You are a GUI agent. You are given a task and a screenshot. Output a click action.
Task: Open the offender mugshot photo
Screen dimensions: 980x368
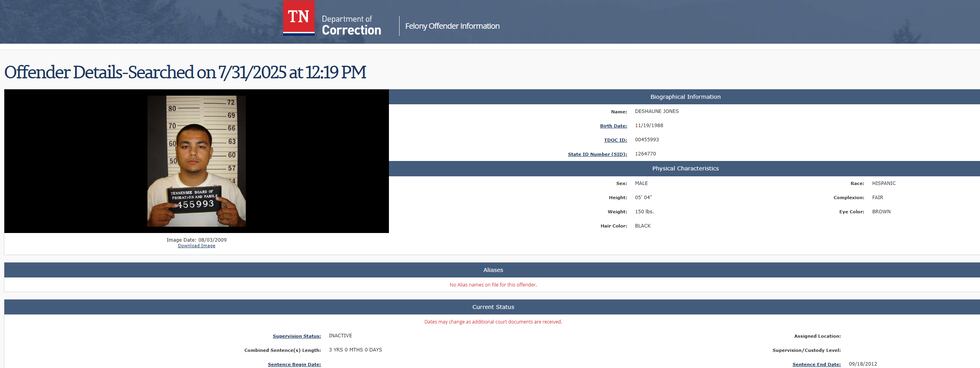point(196,161)
